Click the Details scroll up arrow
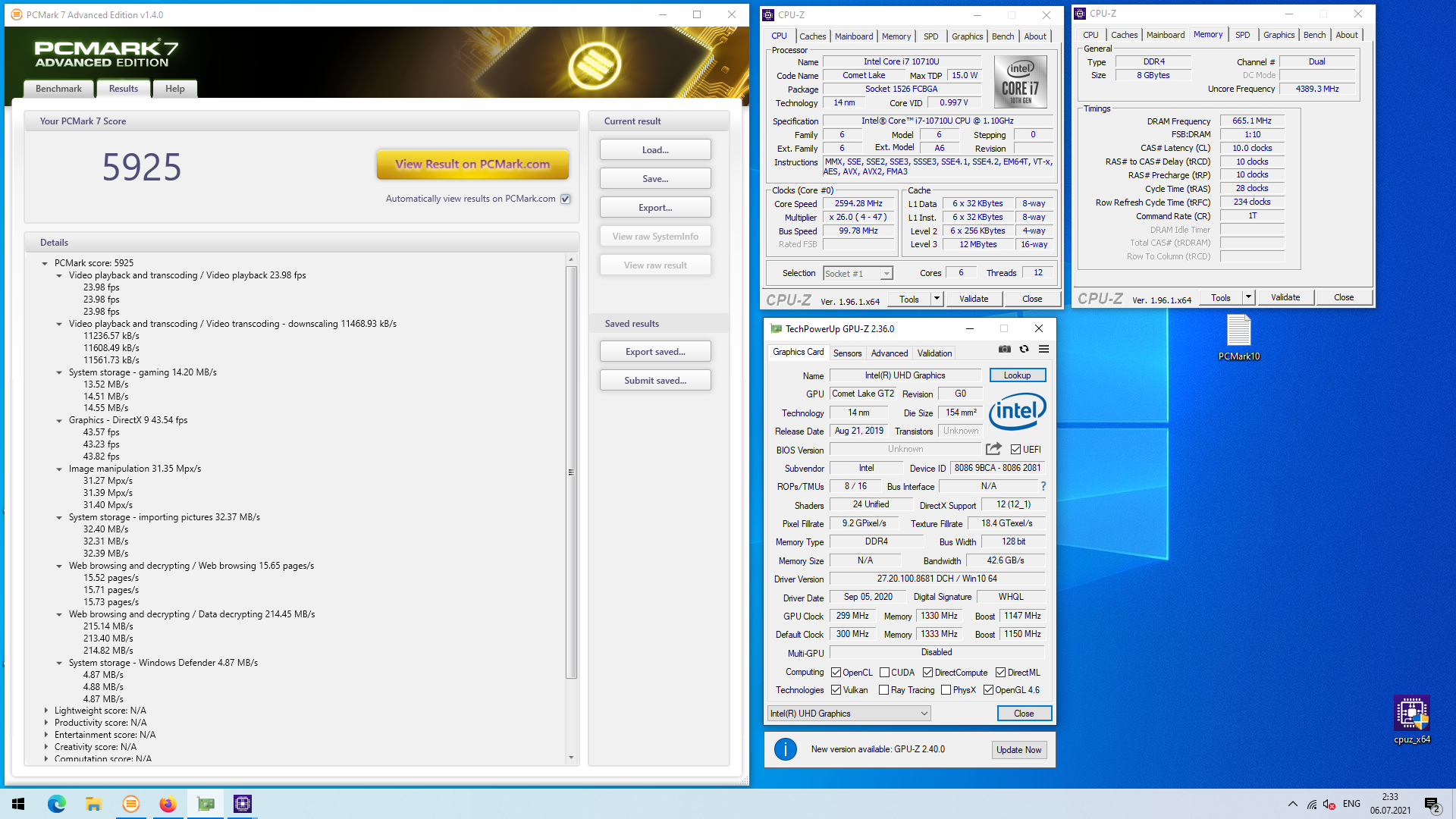This screenshot has width=1456, height=819. (x=571, y=259)
